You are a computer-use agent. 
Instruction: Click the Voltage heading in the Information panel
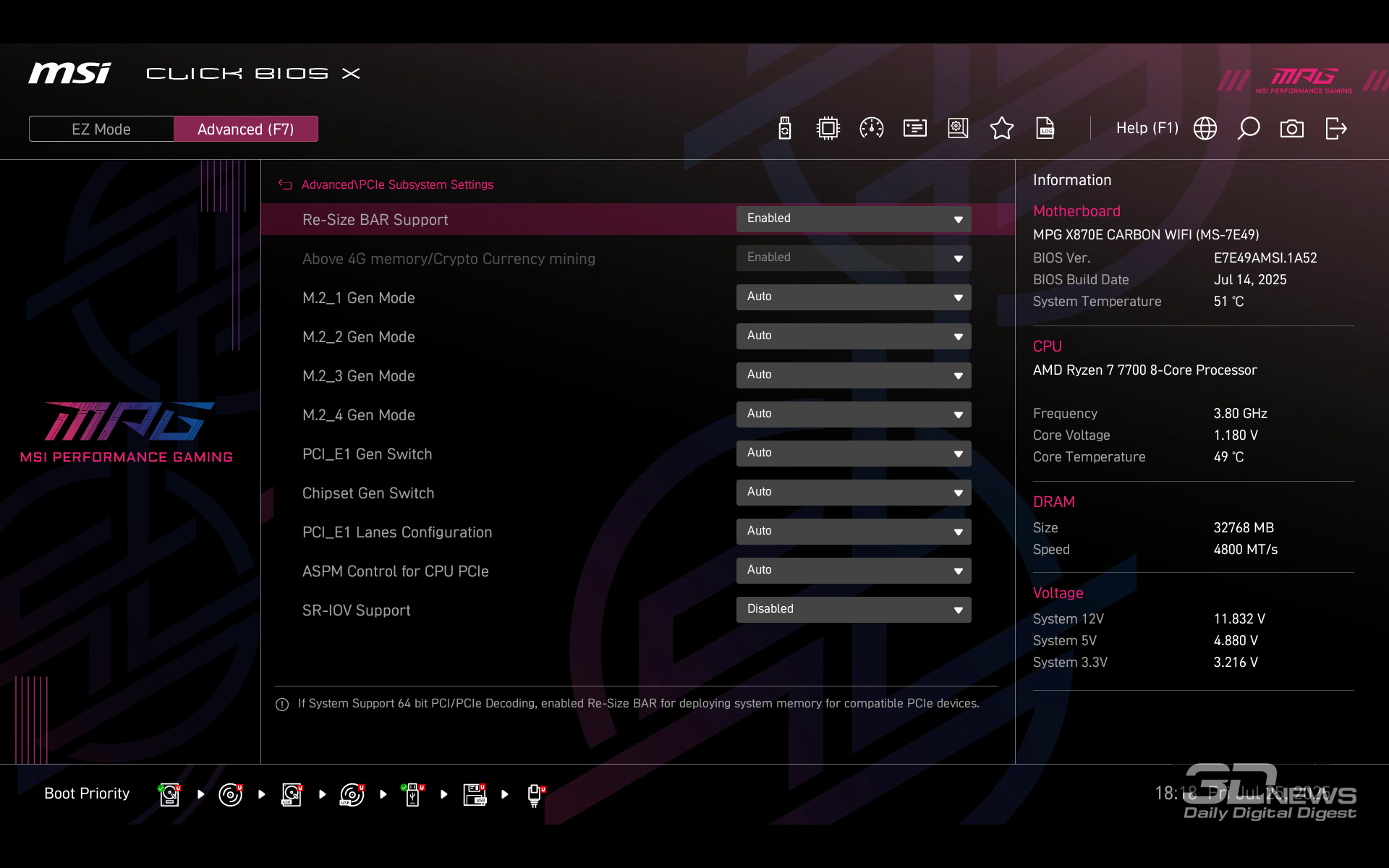1058,593
